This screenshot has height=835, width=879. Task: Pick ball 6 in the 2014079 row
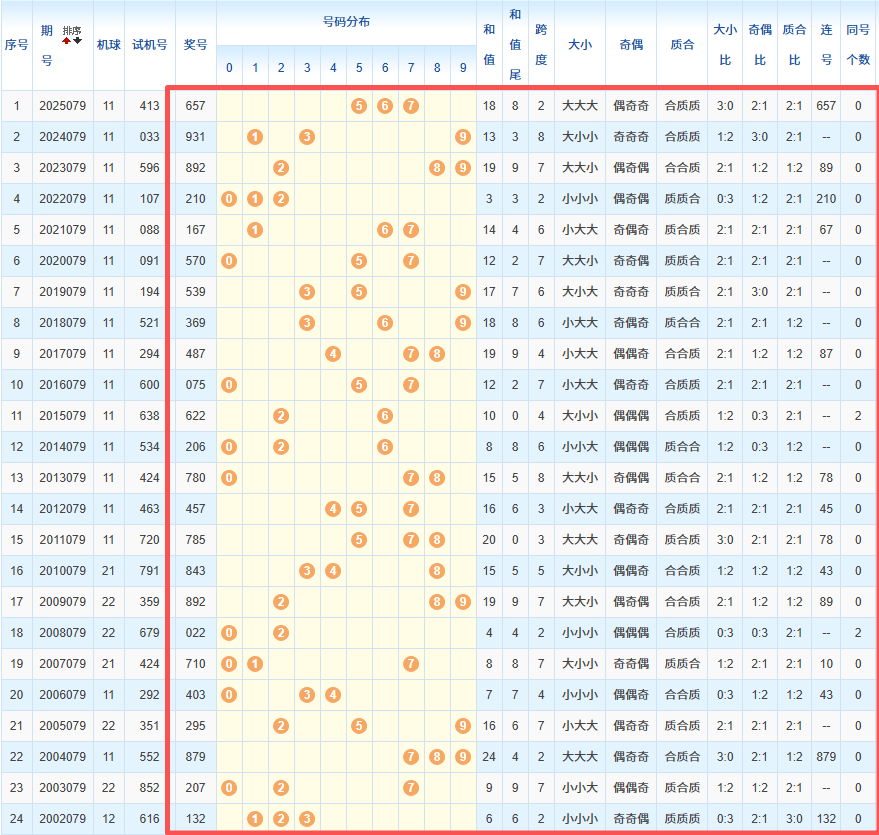point(385,447)
